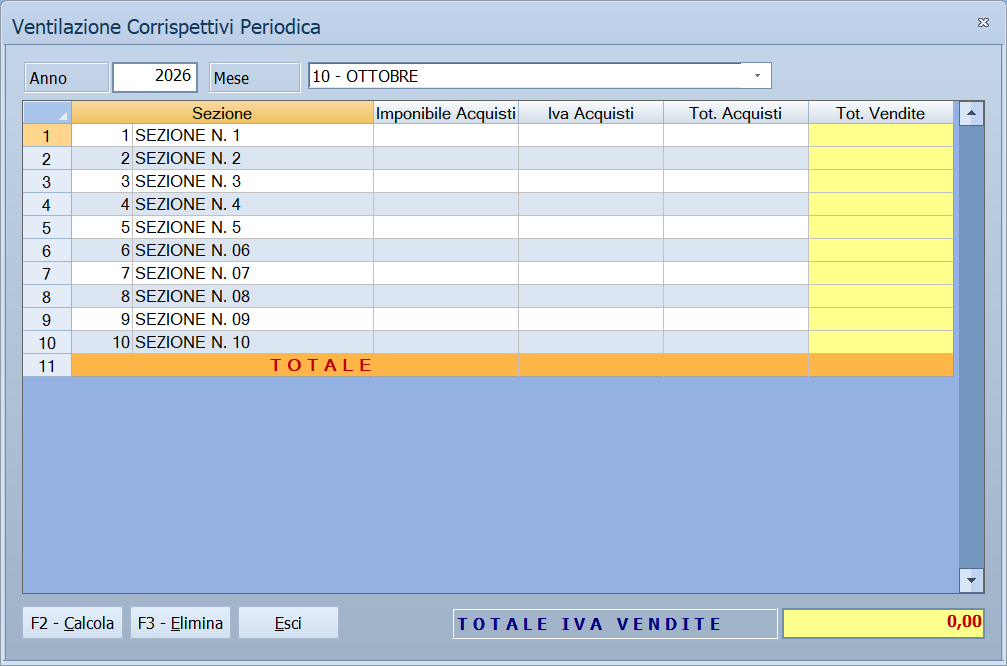
Task: Click the yellow Tot. Vendite cell of SEZIONE N. 3
Action: pos(880,181)
